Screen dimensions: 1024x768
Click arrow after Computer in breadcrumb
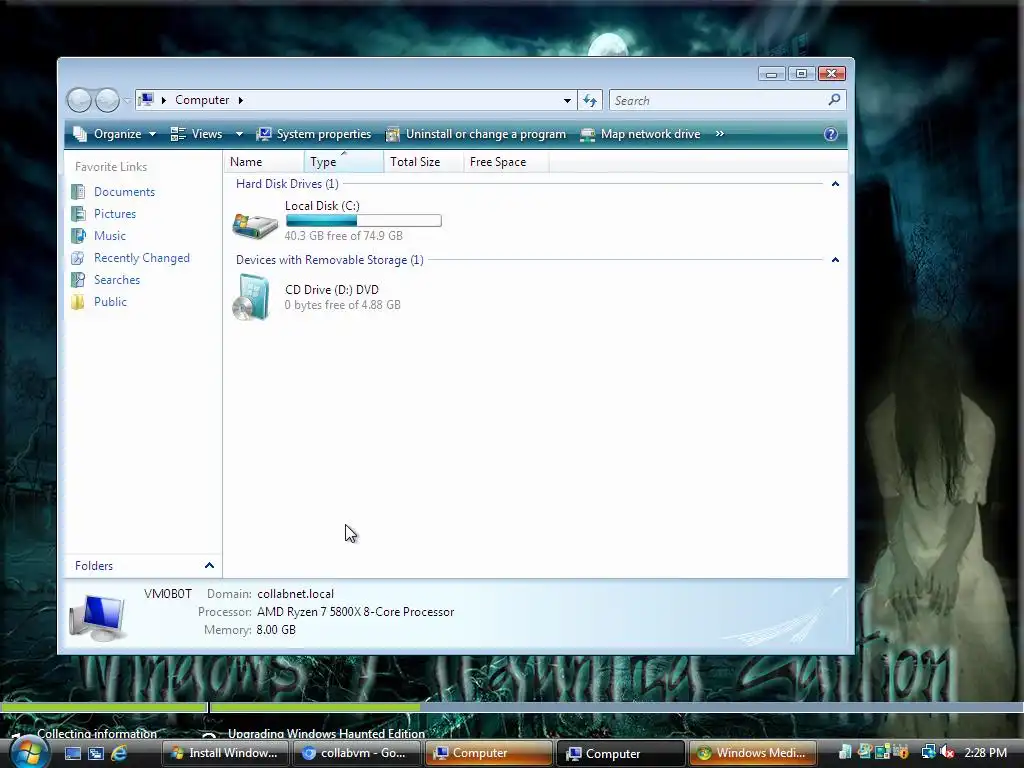pos(240,100)
